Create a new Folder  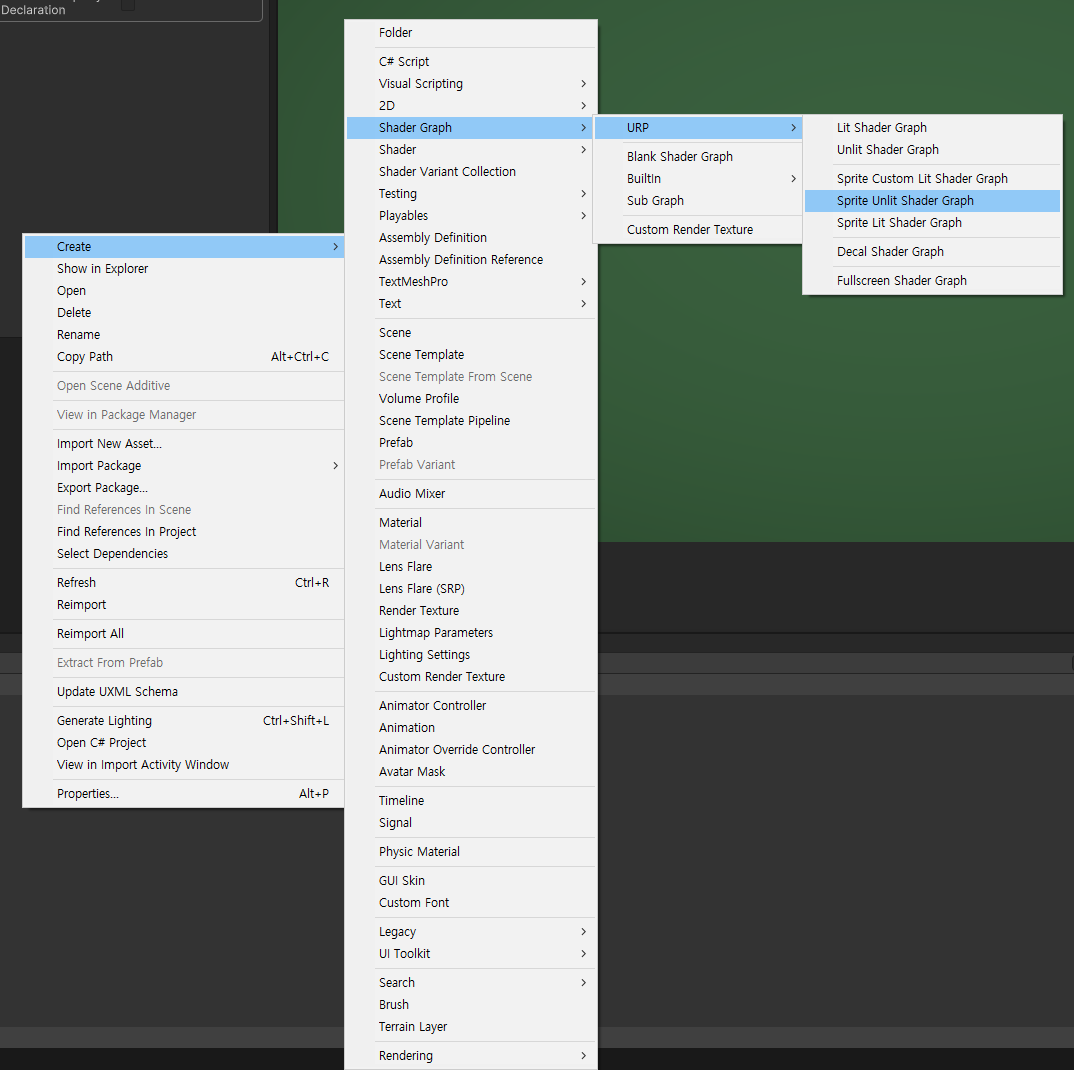pyautogui.click(x=471, y=33)
